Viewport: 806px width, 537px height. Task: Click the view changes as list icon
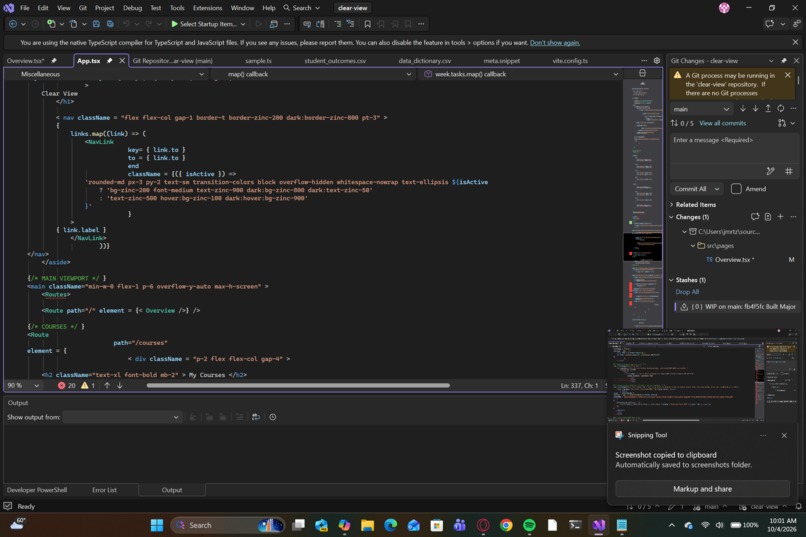pos(767,217)
